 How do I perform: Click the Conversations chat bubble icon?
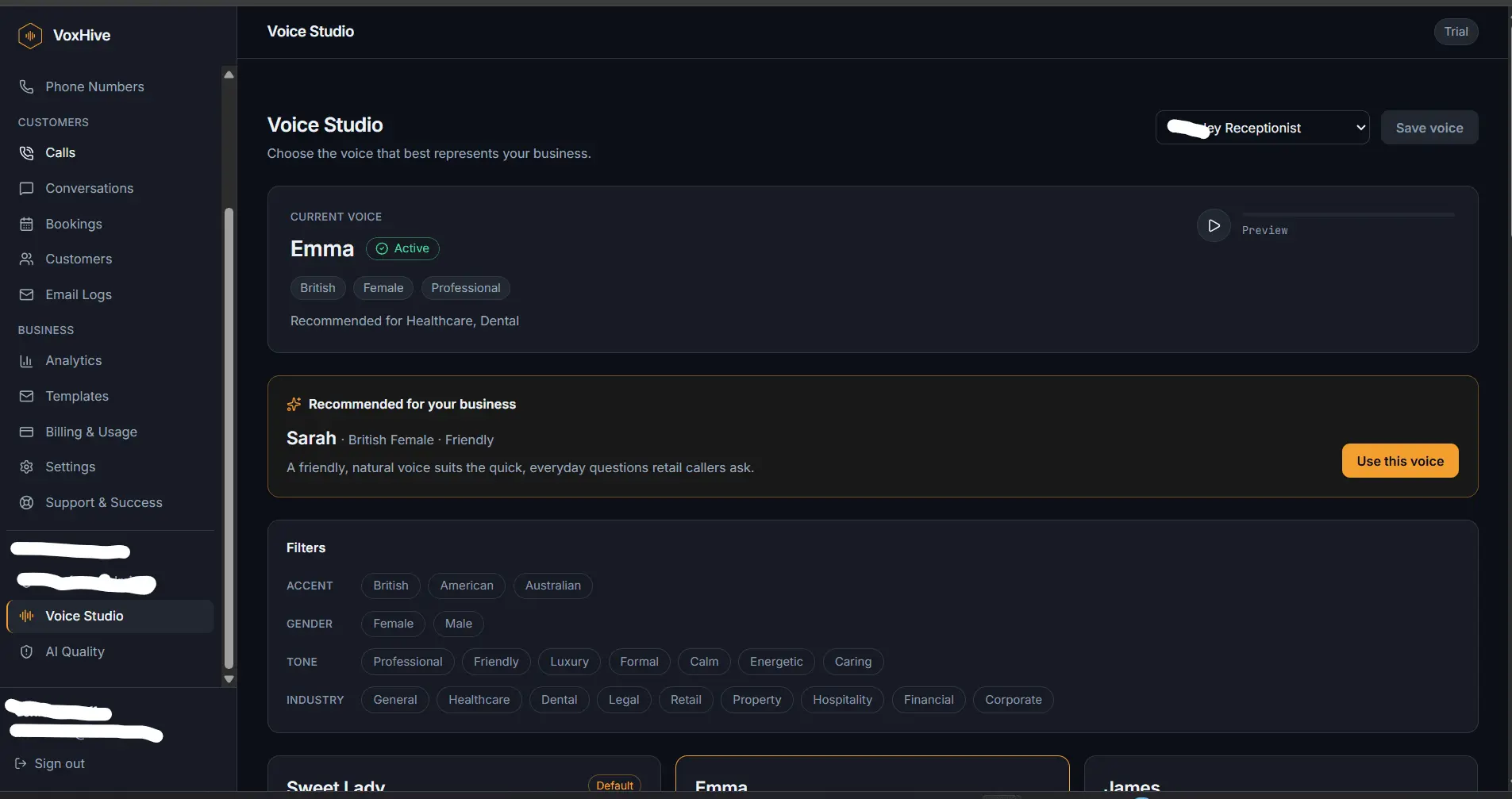[x=26, y=188]
